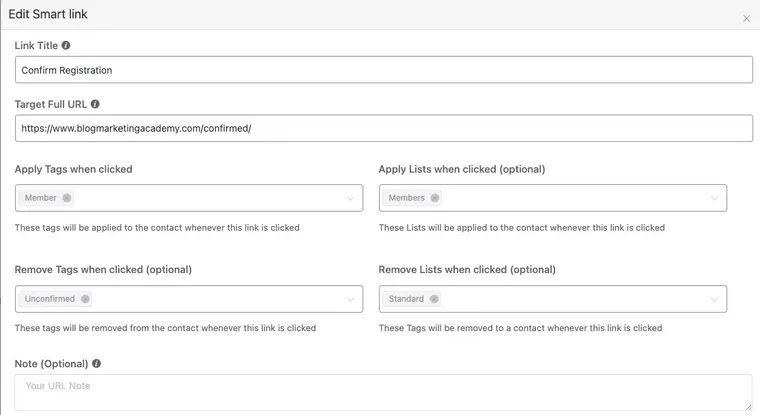Expand Apply Lists when clicked dropdown
Viewport: 760px width, 415px height.
point(714,198)
